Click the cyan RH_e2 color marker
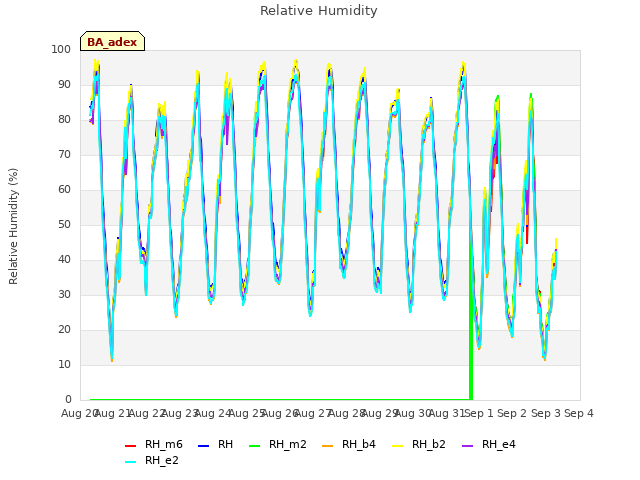Viewport: 640px width, 480px height. click(x=130, y=462)
